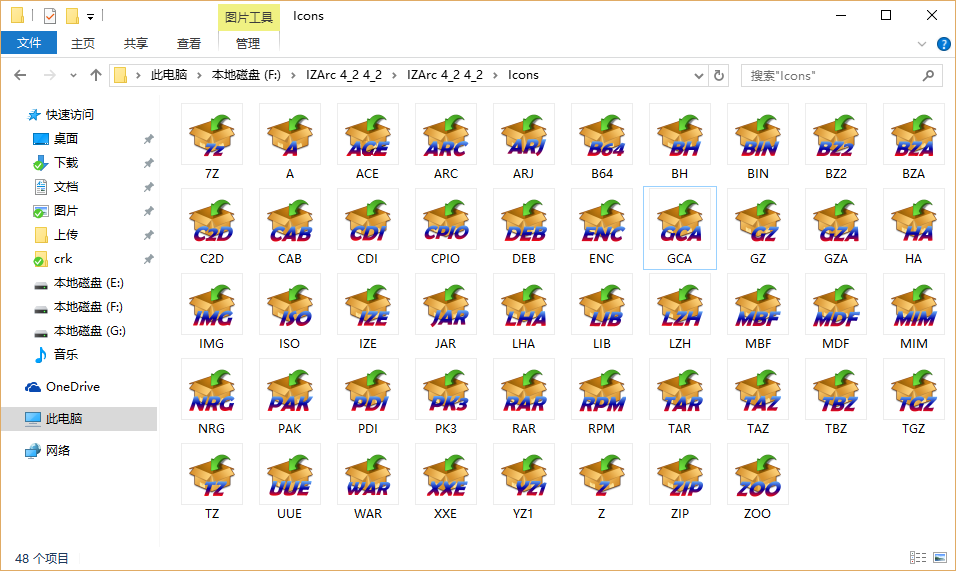Open OneDrive in the navigation pane

pyautogui.click(x=72, y=387)
